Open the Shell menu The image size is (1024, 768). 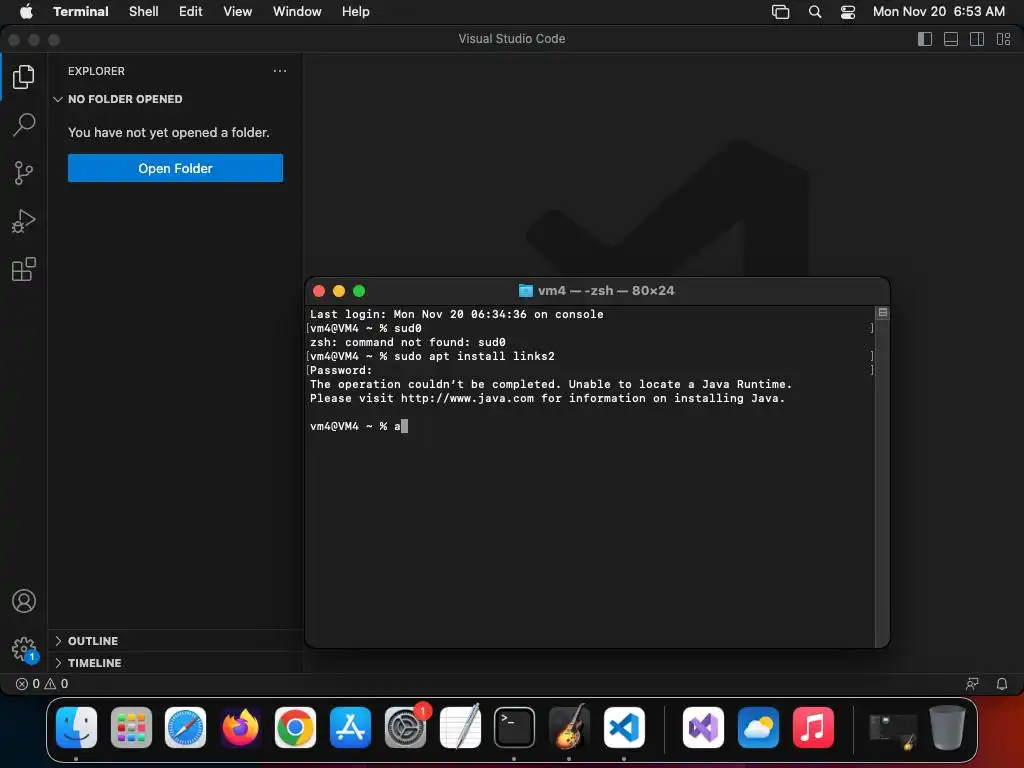144,11
